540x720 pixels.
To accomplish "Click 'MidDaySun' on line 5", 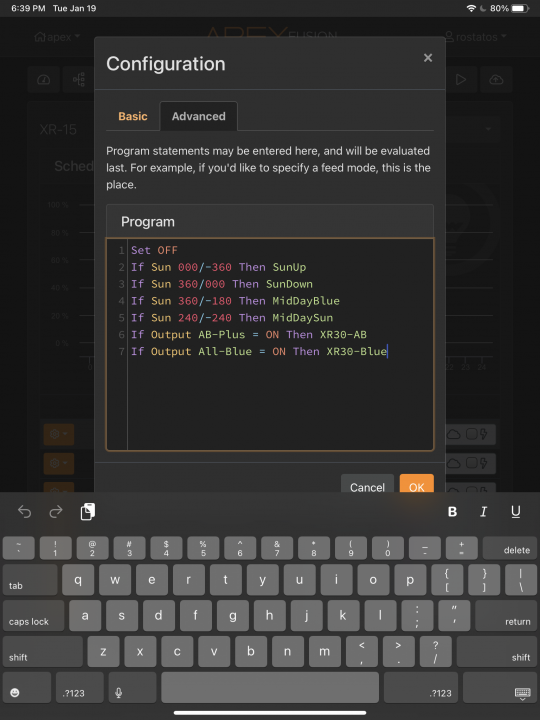I will [303, 318].
